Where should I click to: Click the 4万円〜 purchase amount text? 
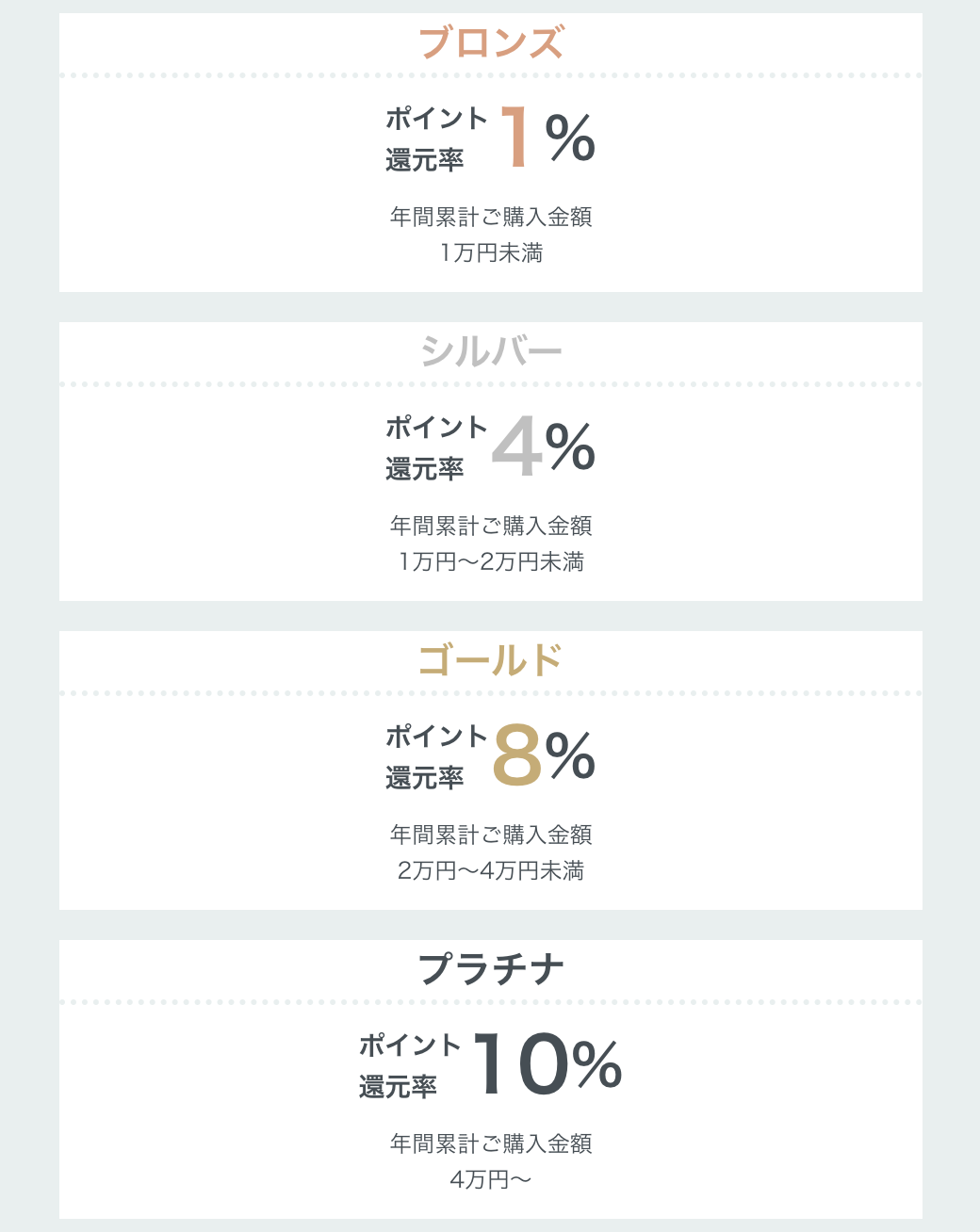(x=491, y=1180)
